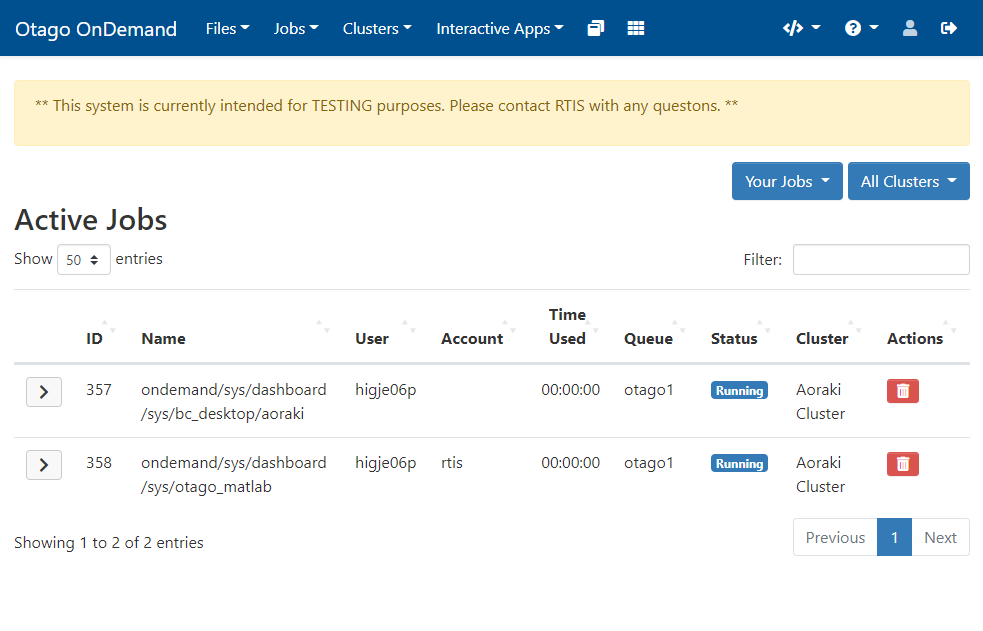
Task: Open the My Interactive Sessions icon
Action: point(596,28)
